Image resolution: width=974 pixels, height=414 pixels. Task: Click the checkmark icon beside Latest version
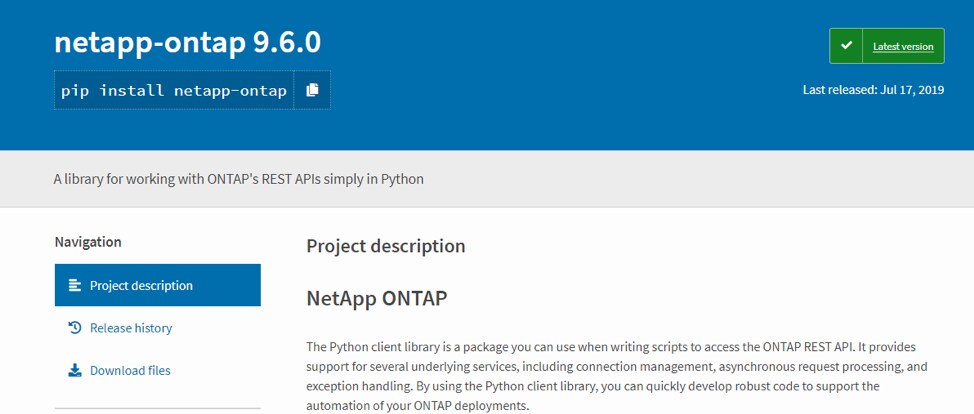(x=847, y=46)
